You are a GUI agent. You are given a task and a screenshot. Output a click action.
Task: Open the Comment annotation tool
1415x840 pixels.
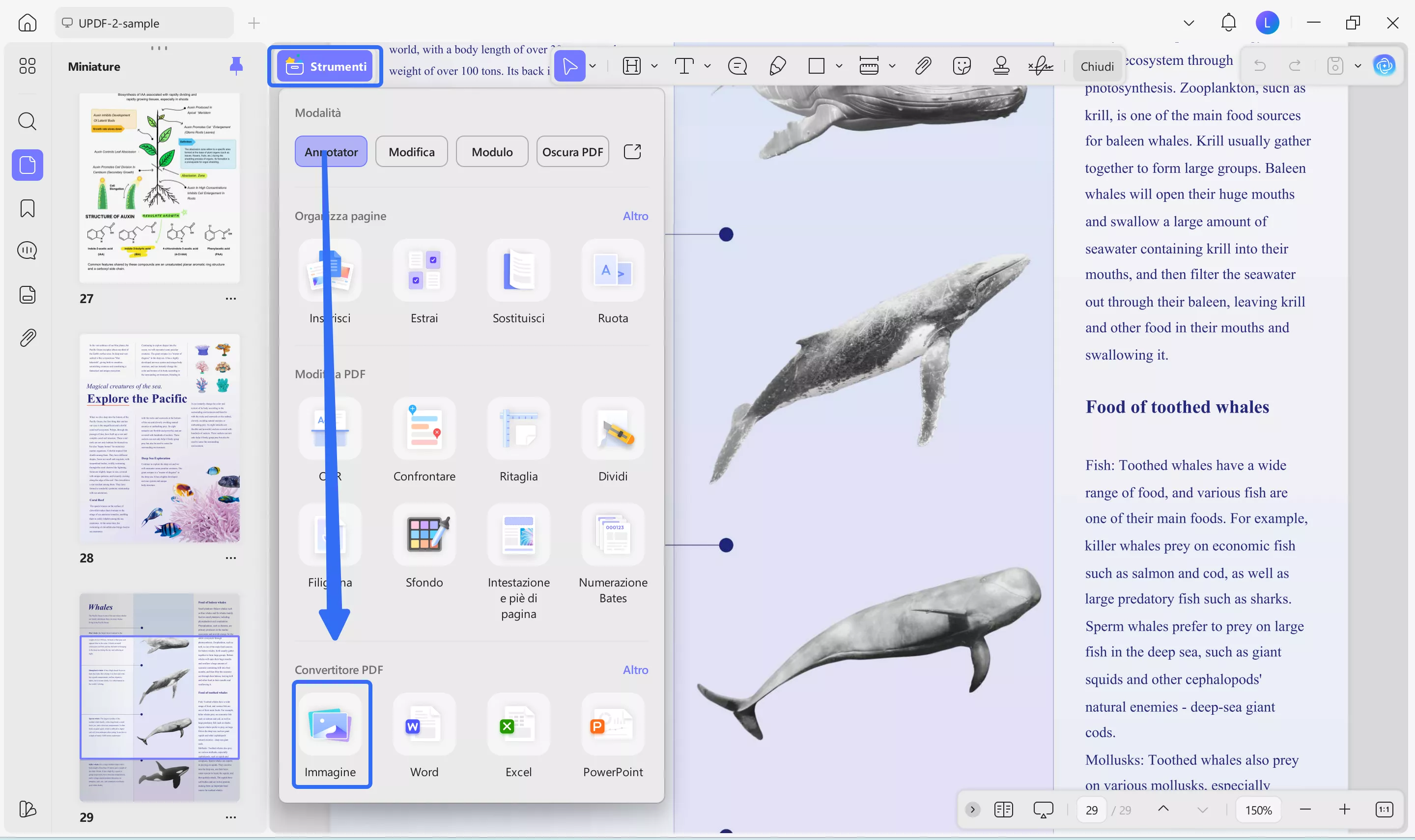pyautogui.click(x=737, y=66)
